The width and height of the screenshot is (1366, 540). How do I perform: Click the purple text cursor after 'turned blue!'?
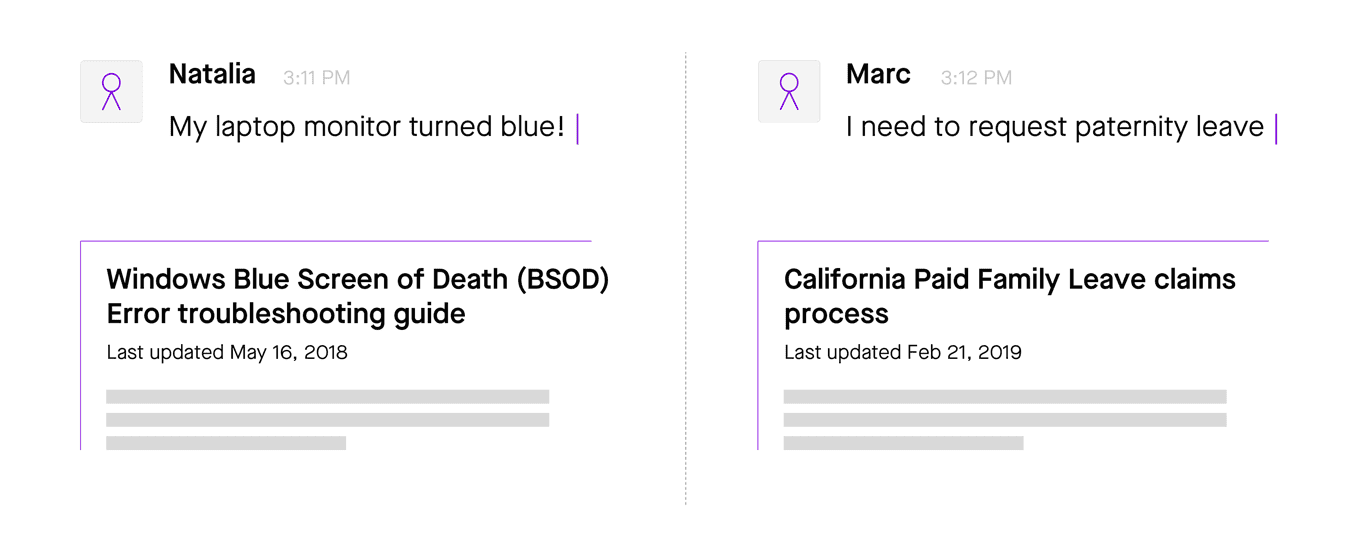[578, 129]
